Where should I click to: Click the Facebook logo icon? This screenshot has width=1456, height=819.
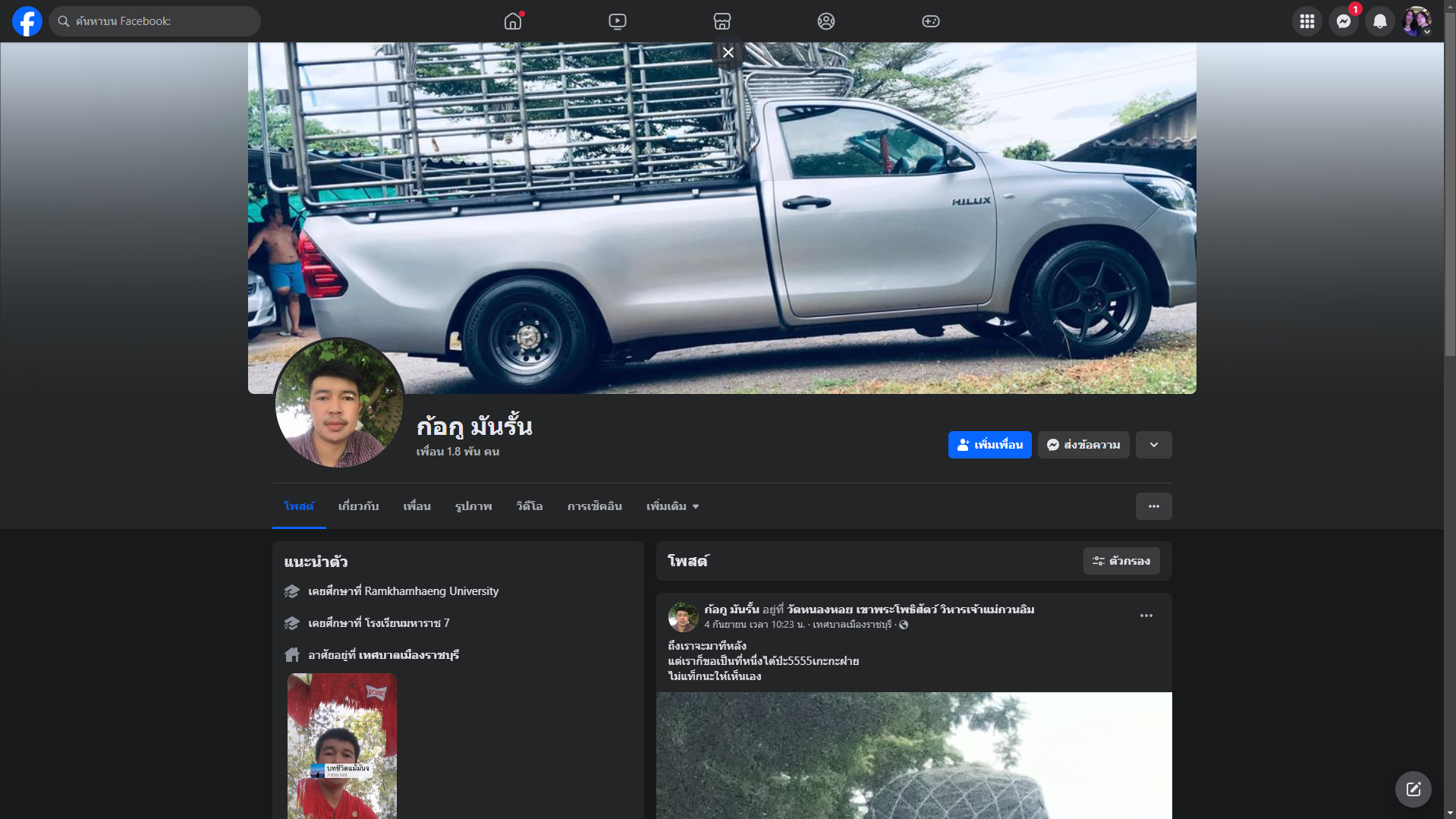(27, 21)
